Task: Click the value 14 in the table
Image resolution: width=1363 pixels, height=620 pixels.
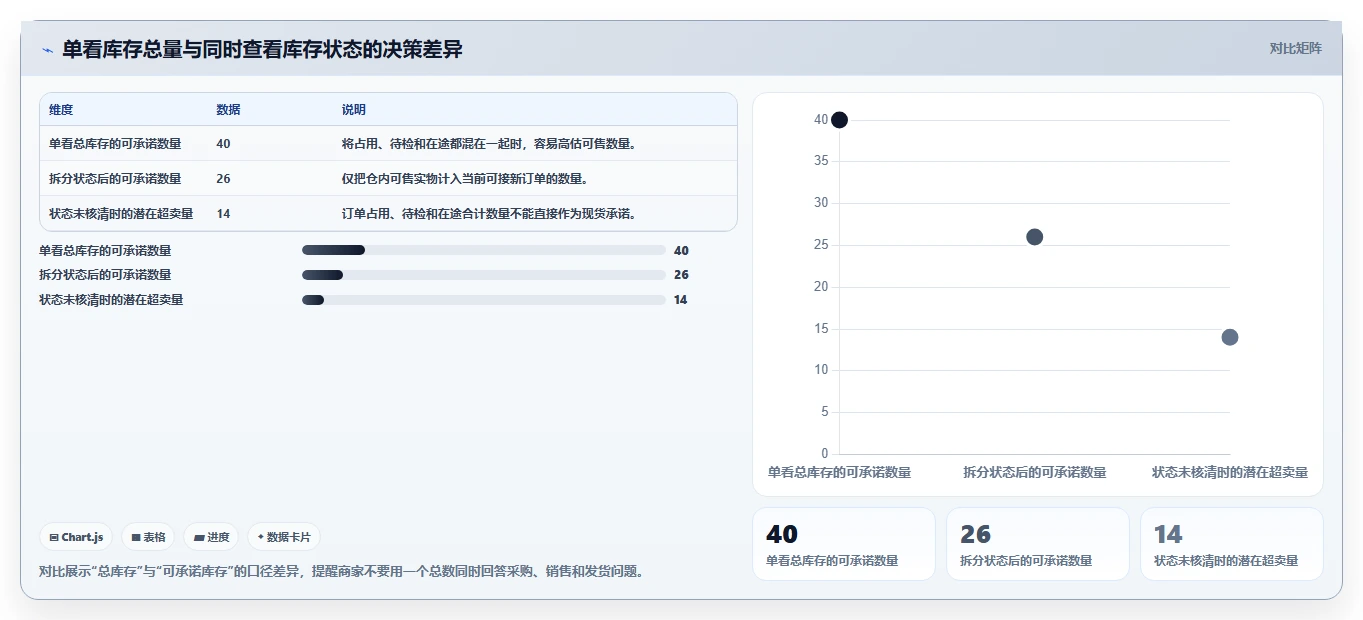Action: [x=223, y=214]
